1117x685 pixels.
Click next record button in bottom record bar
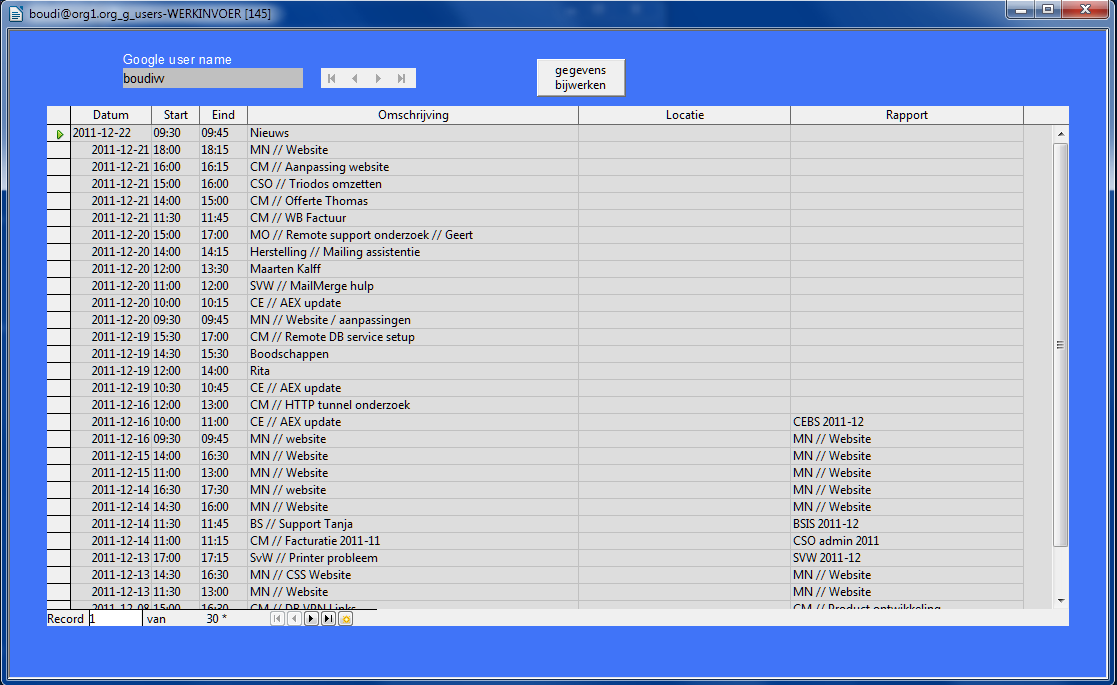311,619
